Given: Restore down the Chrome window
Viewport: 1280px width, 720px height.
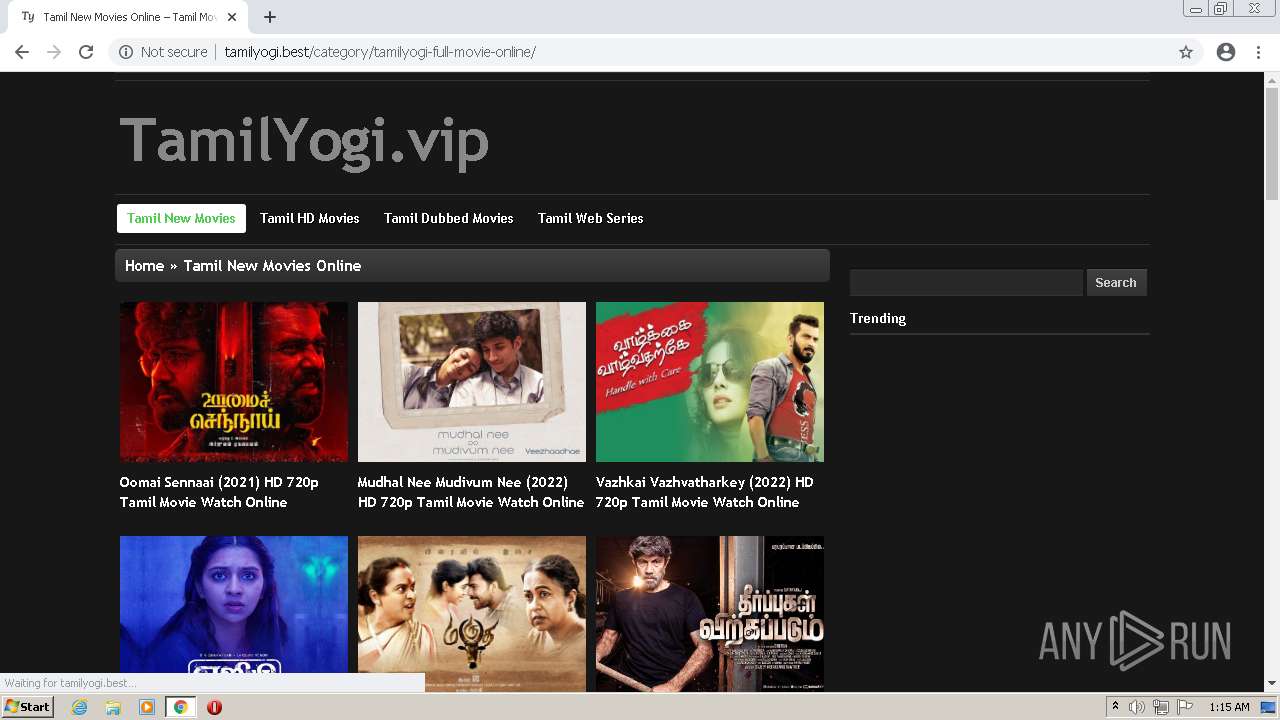Looking at the screenshot, I should coord(1220,9).
